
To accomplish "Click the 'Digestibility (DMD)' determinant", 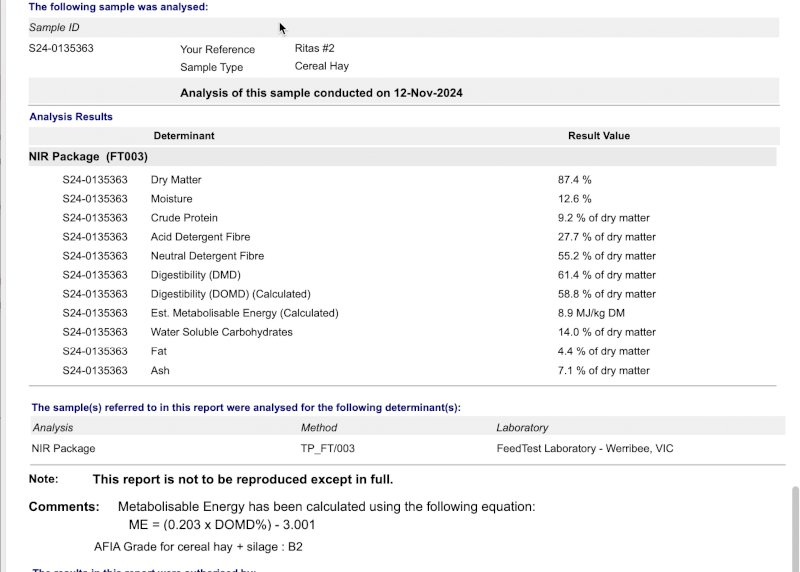I will tap(195, 275).
